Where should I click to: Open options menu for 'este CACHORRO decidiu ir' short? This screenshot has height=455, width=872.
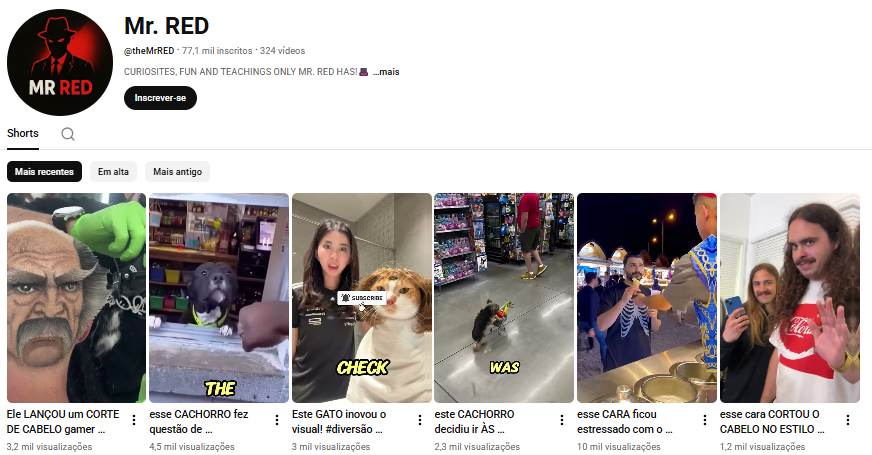click(562, 420)
